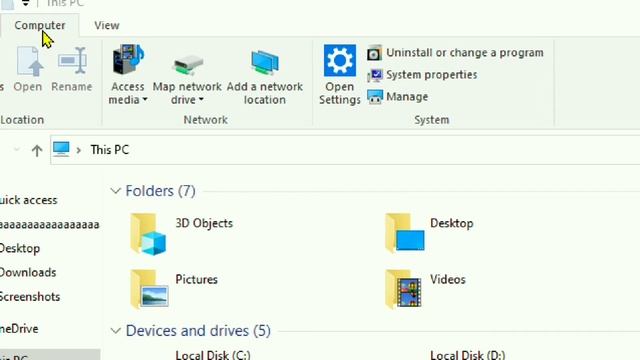
Task: Select the Pictures folder icon
Action: tap(149, 289)
